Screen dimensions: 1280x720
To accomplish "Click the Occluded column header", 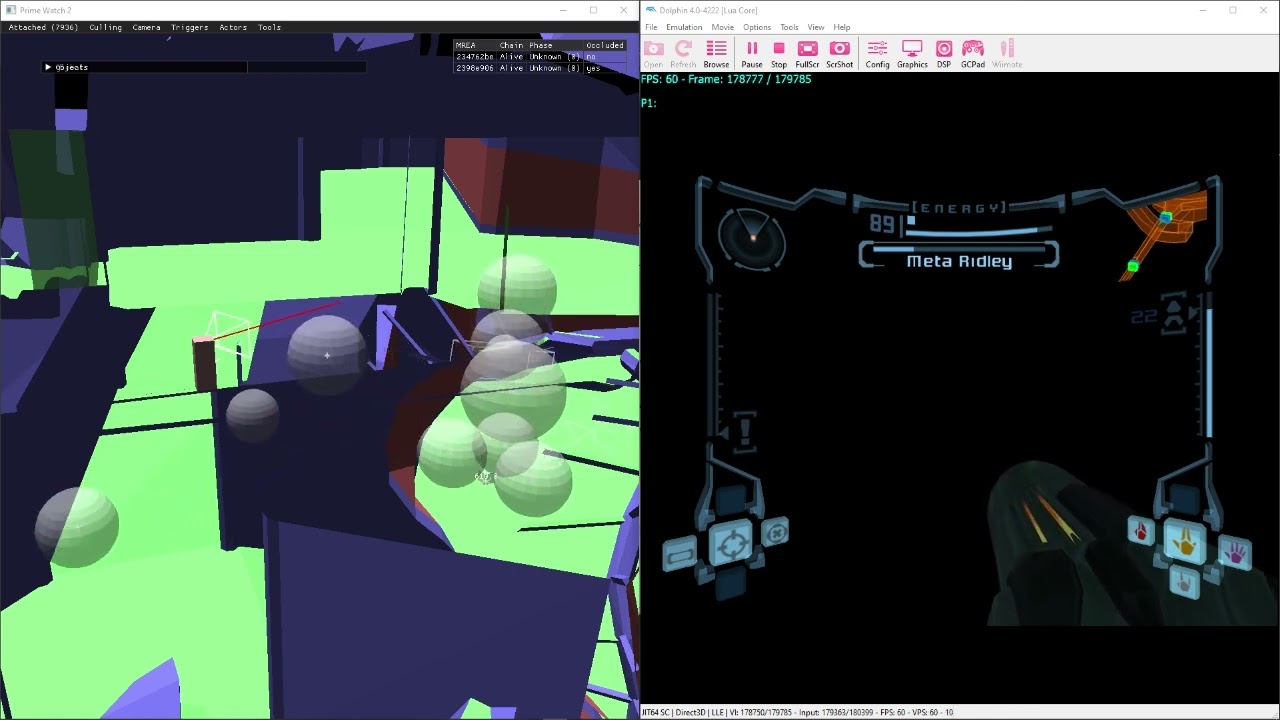I will coord(605,45).
